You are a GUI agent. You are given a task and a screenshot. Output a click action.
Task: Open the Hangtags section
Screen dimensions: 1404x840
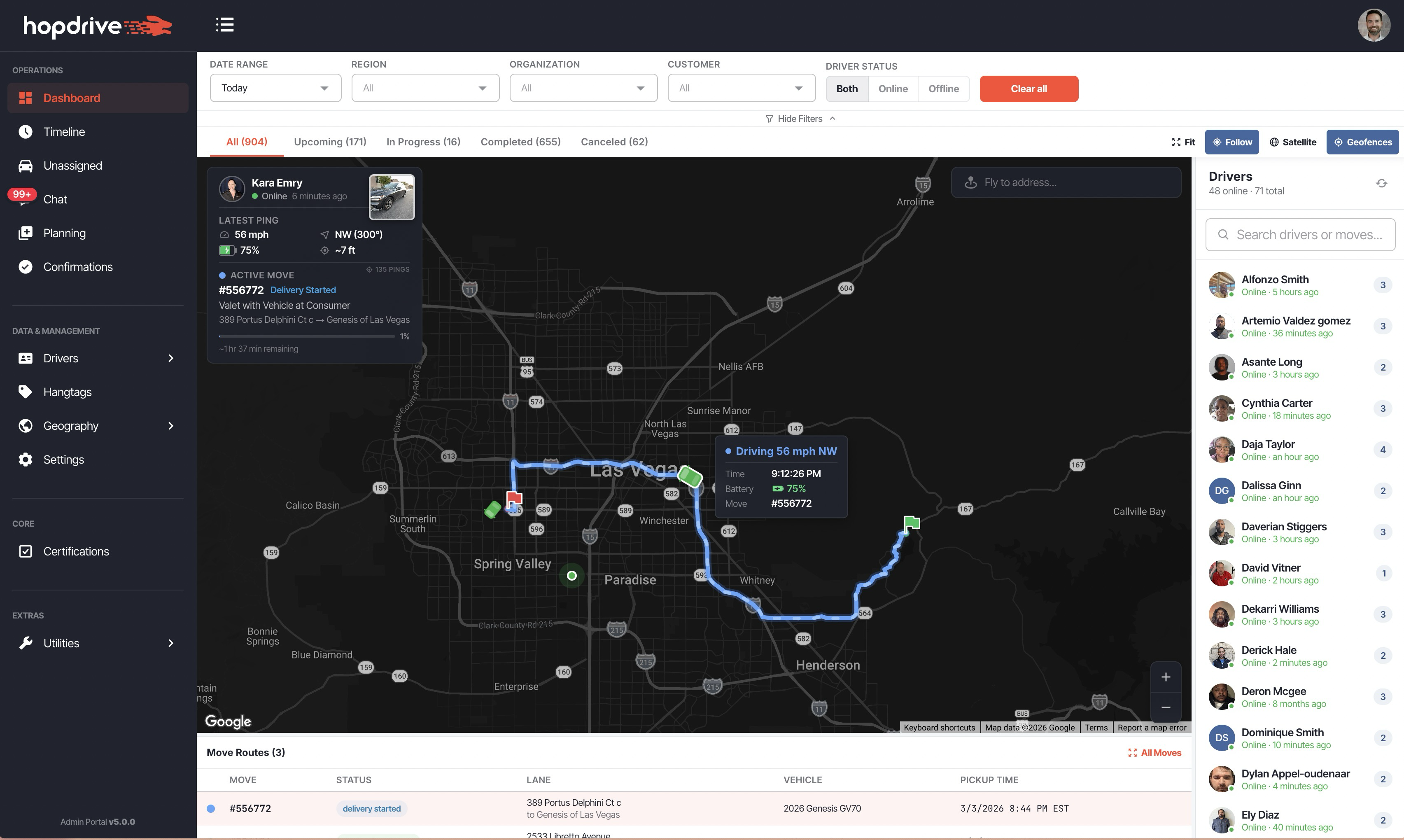point(67,392)
